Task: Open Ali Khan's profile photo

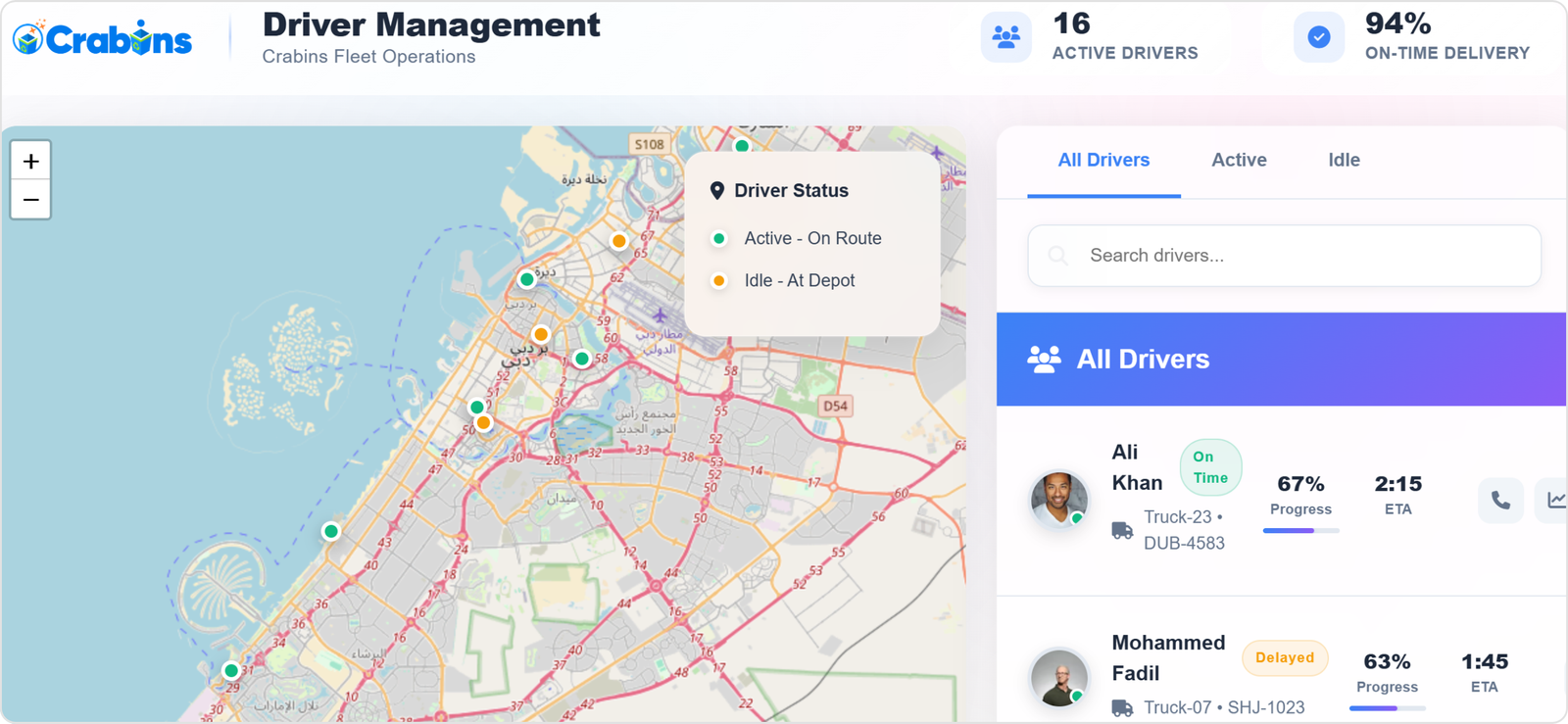Action: point(1058,500)
